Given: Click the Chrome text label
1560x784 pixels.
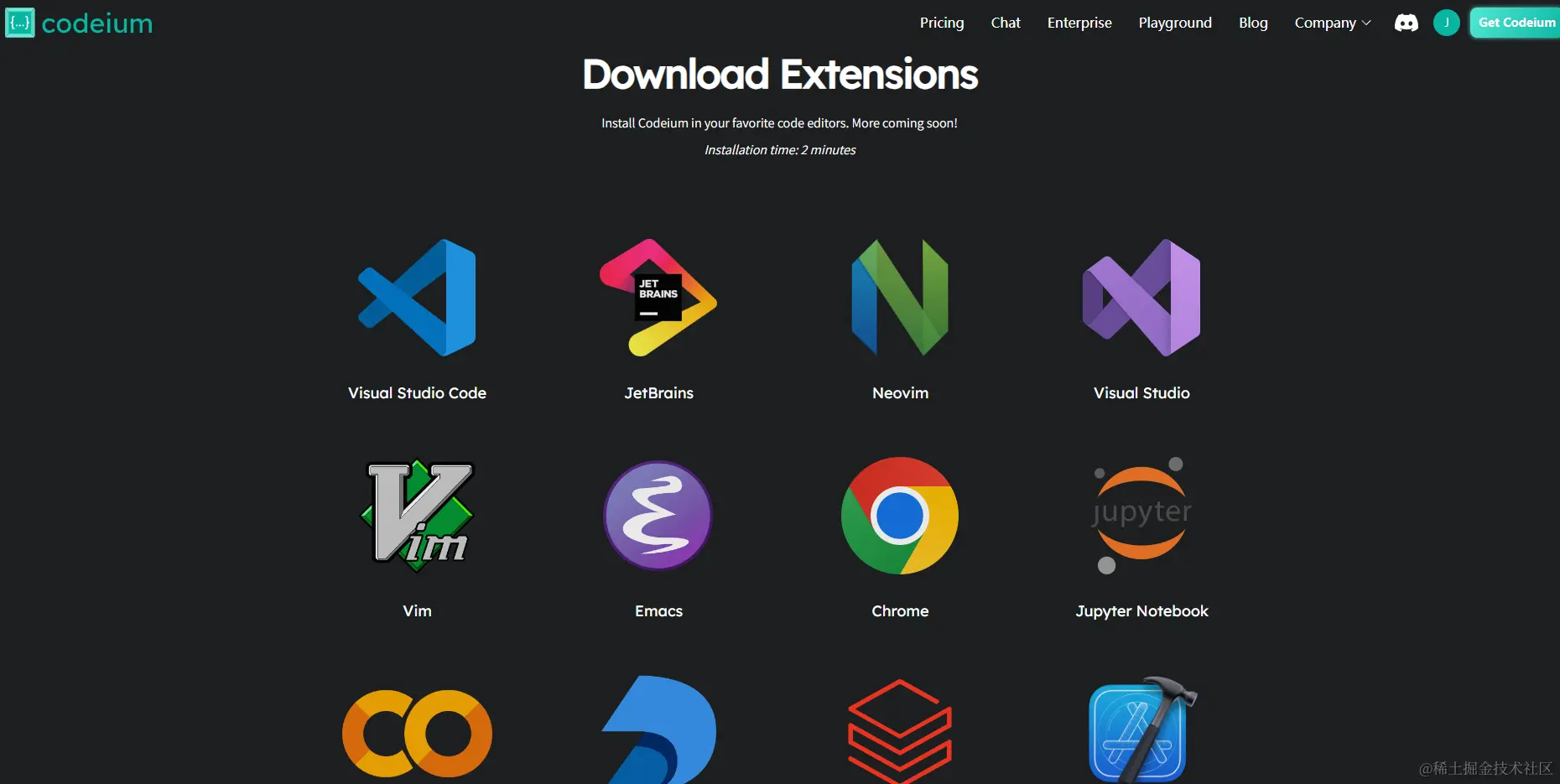Looking at the screenshot, I should coord(900,610).
